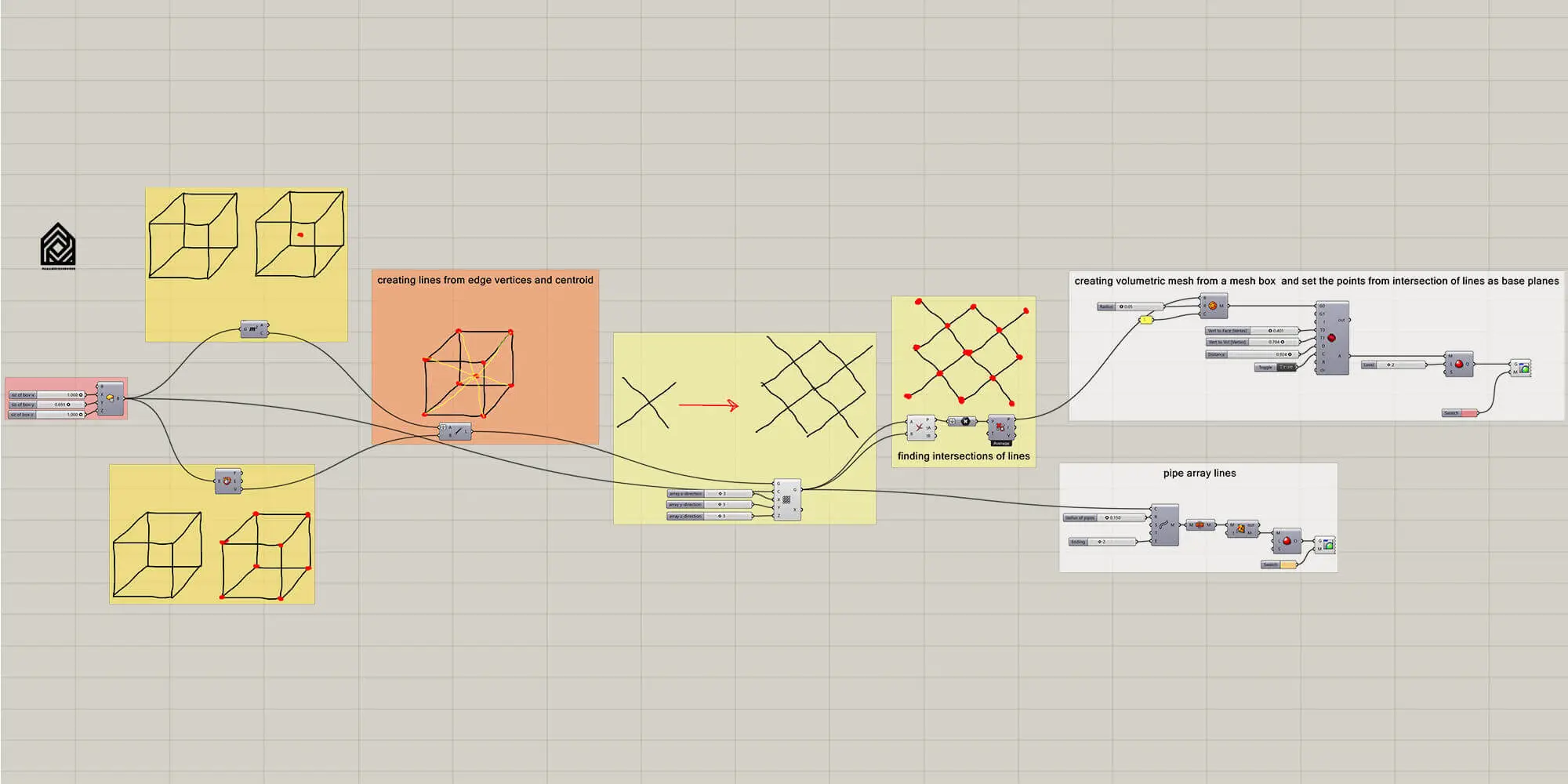The height and width of the screenshot is (784, 1568).
Task: Select the Cull Duplicates component labeled Average
Action: tap(1000, 427)
